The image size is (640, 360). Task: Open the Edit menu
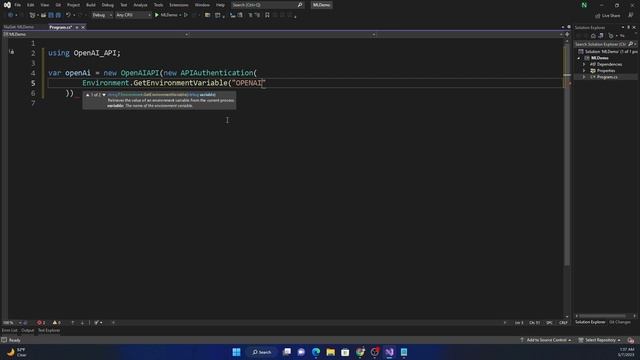(31, 5)
